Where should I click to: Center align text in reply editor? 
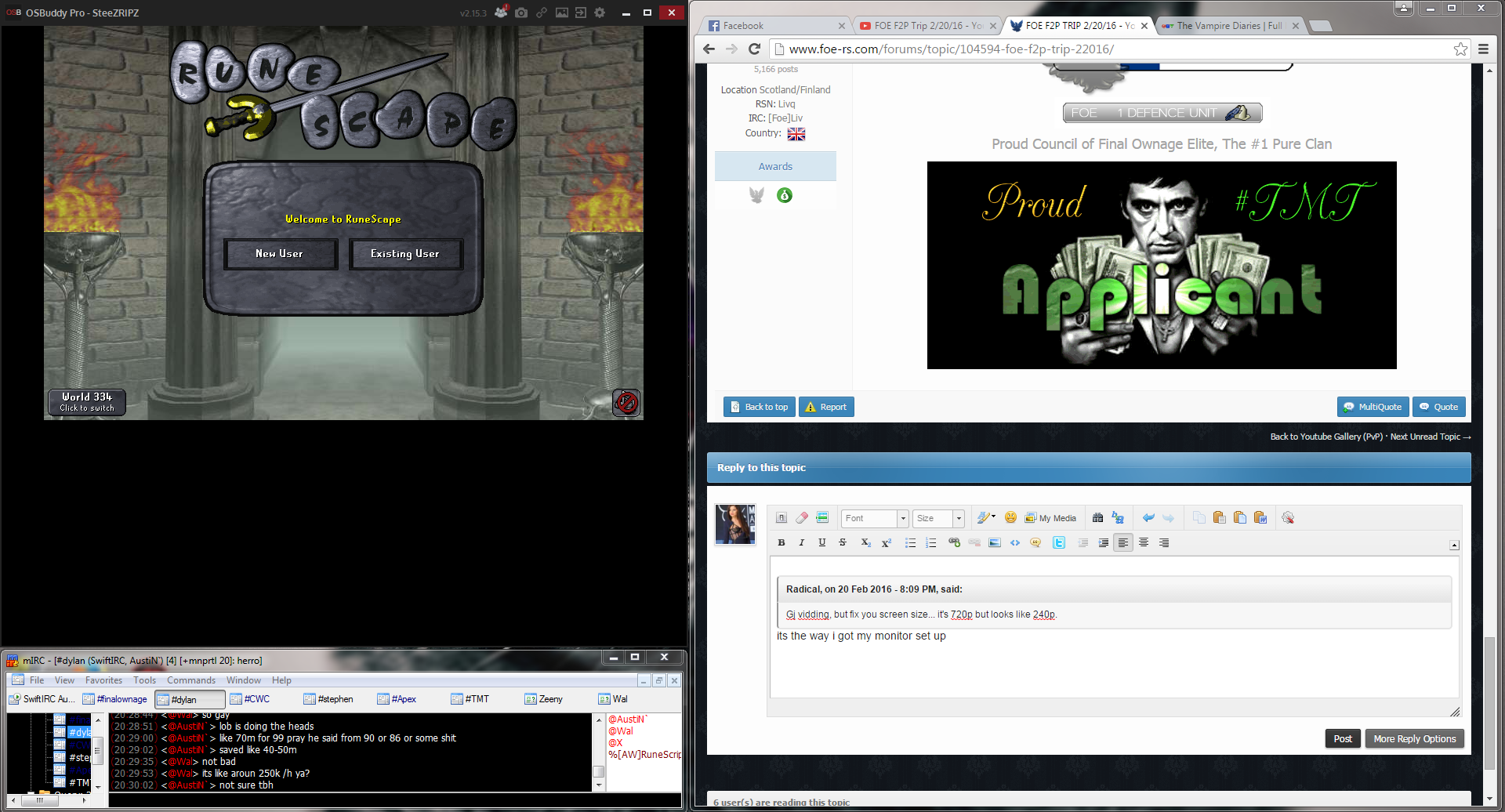tap(1144, 542)
